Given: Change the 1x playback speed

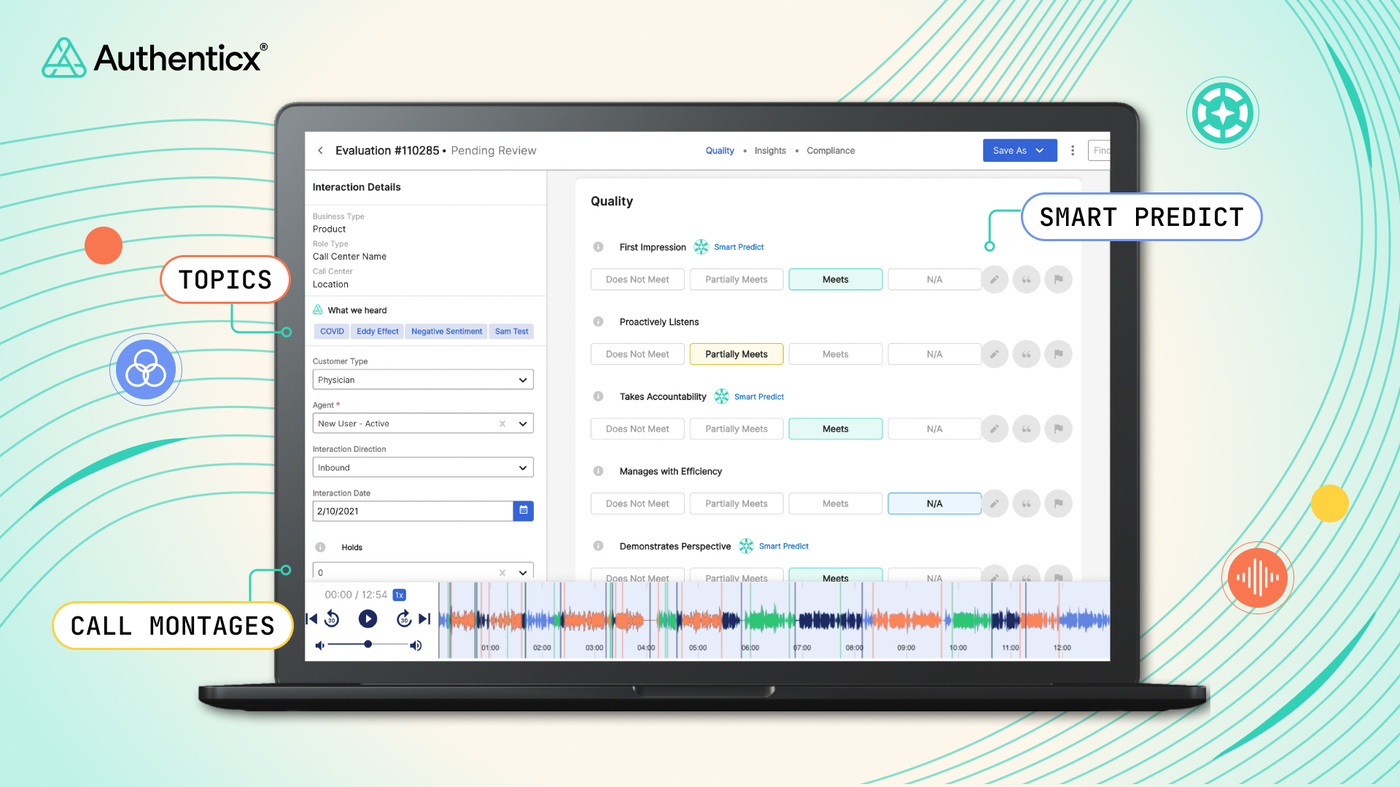Looking at the screenshot, I should click(399, 595).
